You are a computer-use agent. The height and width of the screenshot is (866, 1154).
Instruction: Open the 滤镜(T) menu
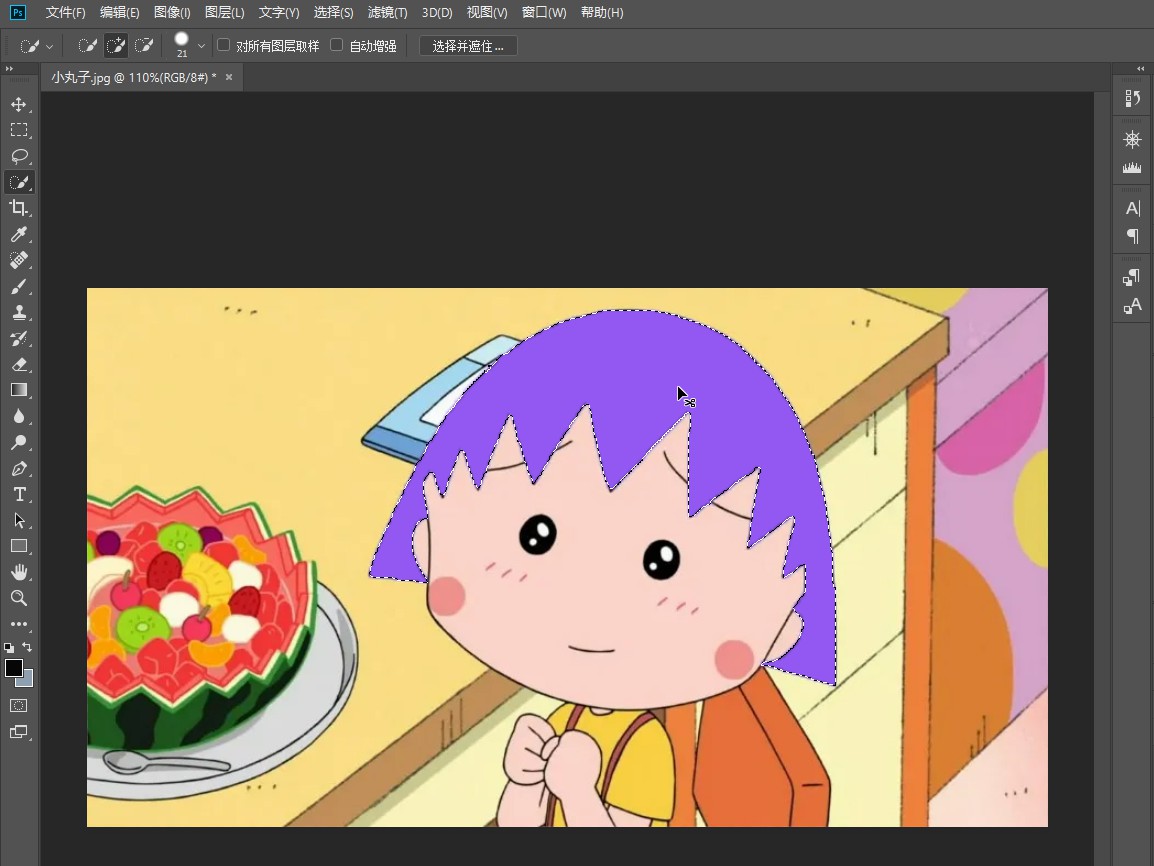pos(387,13)
